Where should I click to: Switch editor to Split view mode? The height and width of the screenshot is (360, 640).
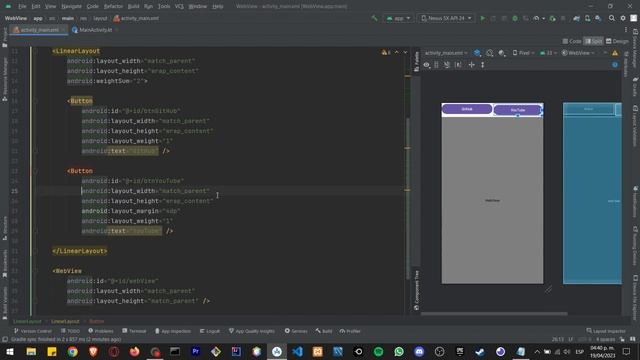tap(594, 41)
